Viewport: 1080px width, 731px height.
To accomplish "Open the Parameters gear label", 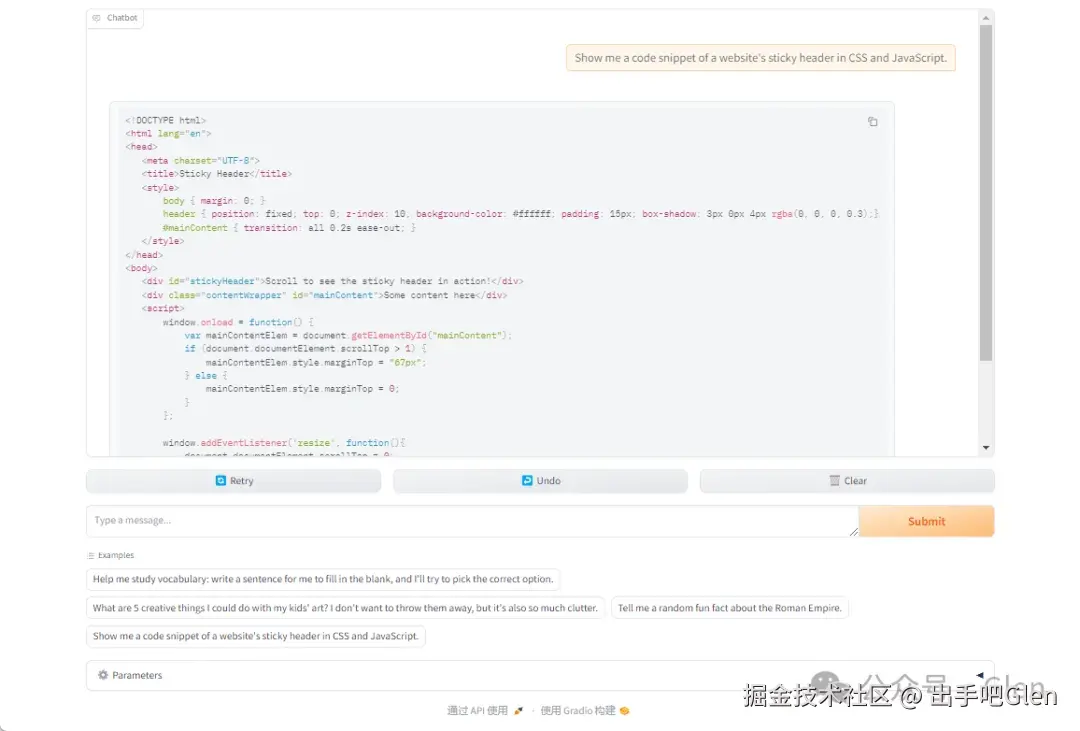I will click(x=130, y=675).
